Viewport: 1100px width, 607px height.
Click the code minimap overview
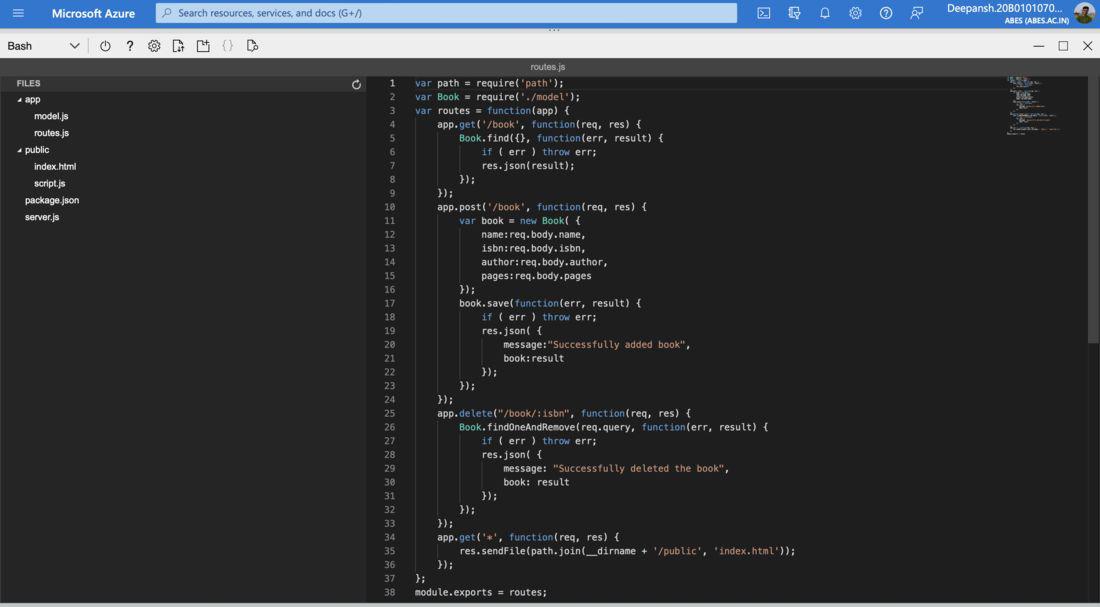[x=1035, y=105]
